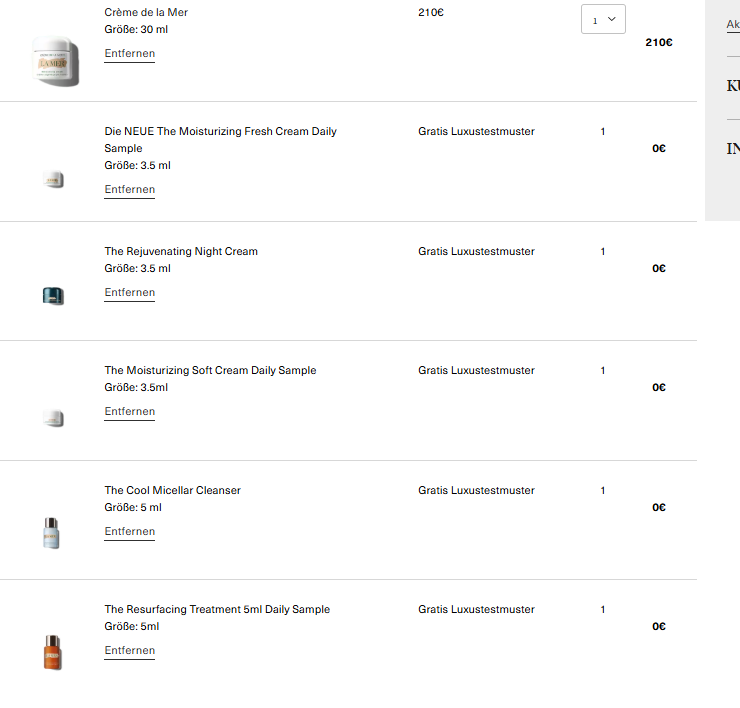Open The Cool Micellar Cleanser title
This screenshot has width=740, height=708.
(x=172, y=490)
